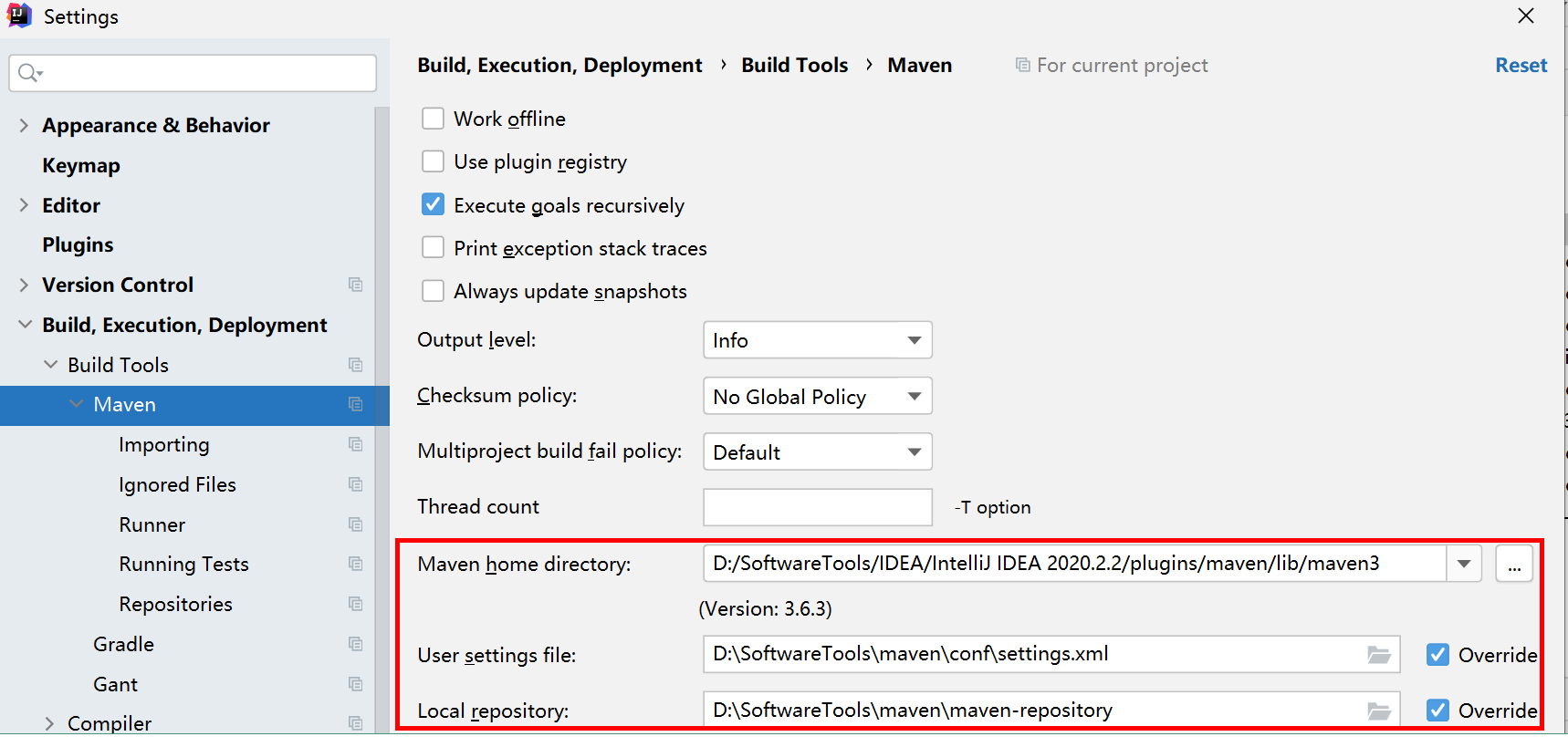Click the project-level icon beside Importing
This screenshot has height=747, width=1568.
(356, 444)
